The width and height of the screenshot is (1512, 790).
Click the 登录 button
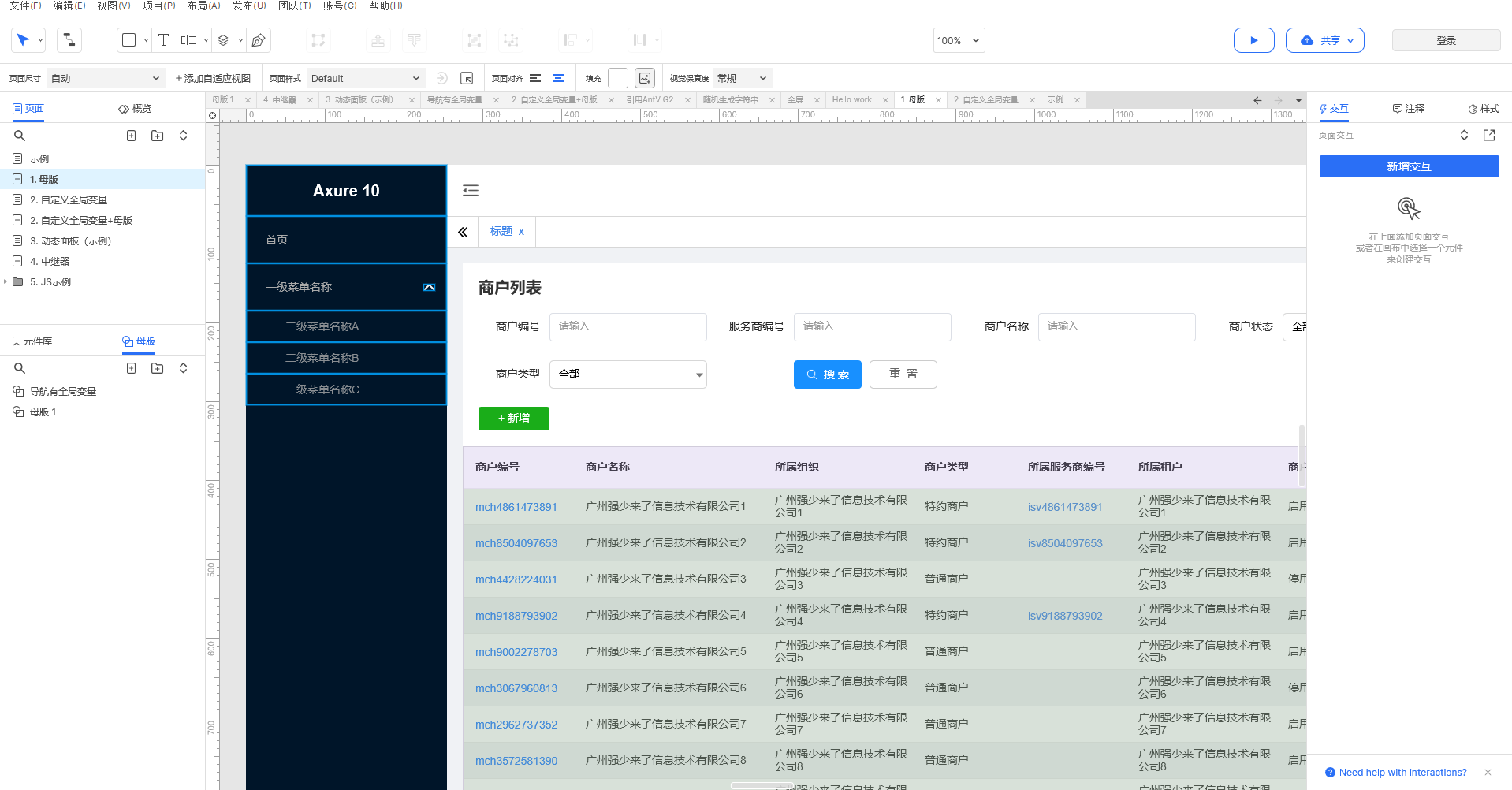point(1446,40)
